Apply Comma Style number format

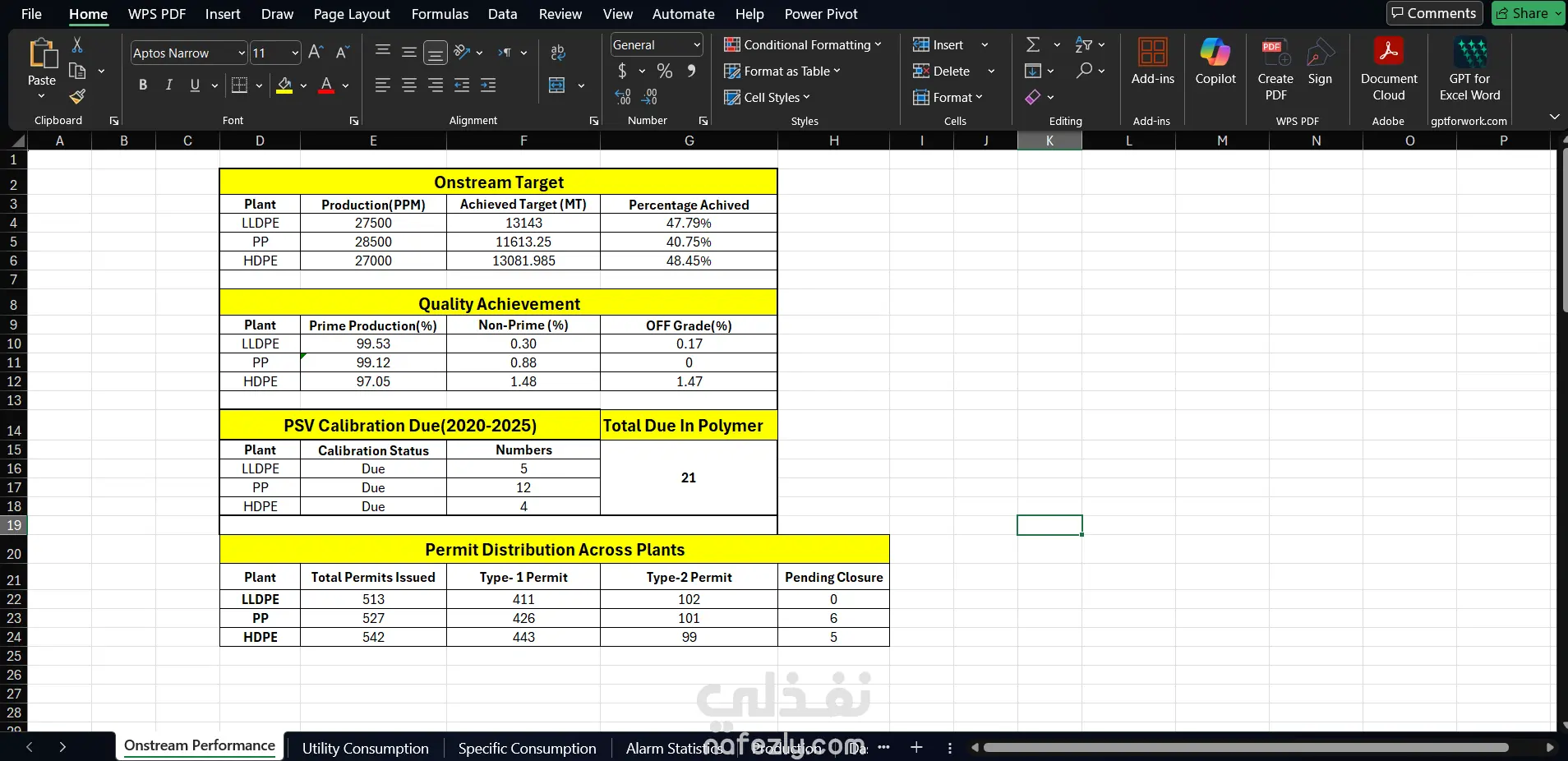[692, 71]
